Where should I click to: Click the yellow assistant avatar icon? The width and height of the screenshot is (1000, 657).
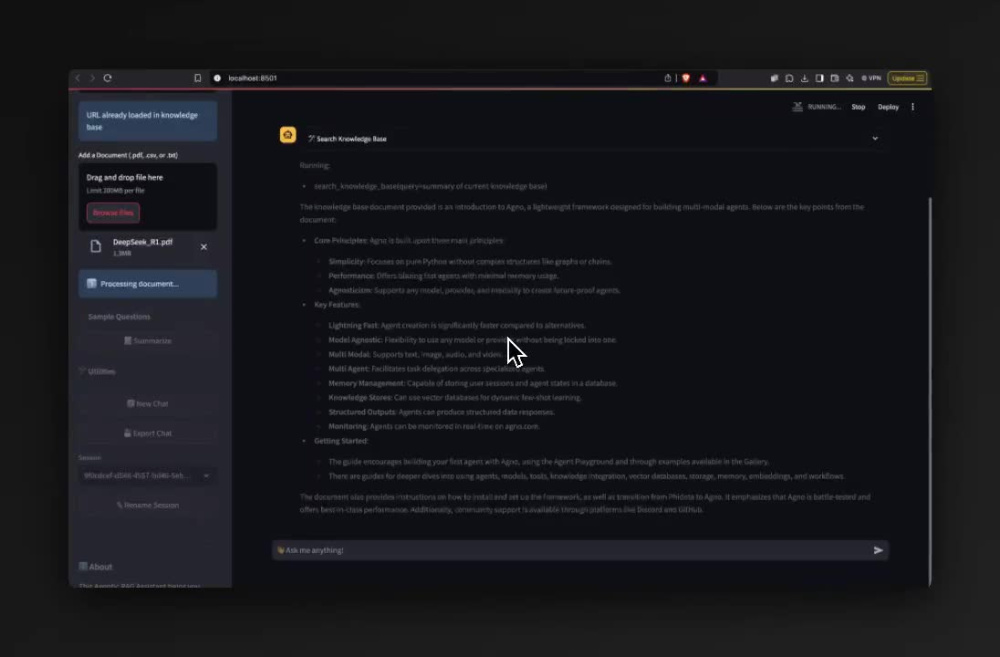tap(288, 135)
